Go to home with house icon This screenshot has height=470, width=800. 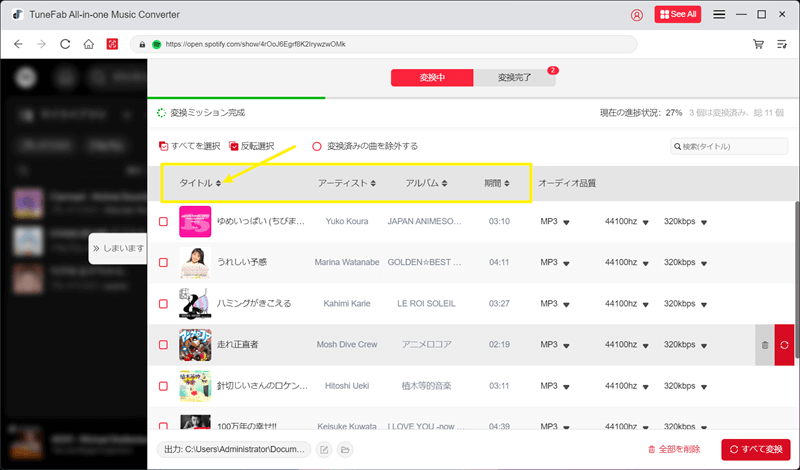click(x=88, y=44)
